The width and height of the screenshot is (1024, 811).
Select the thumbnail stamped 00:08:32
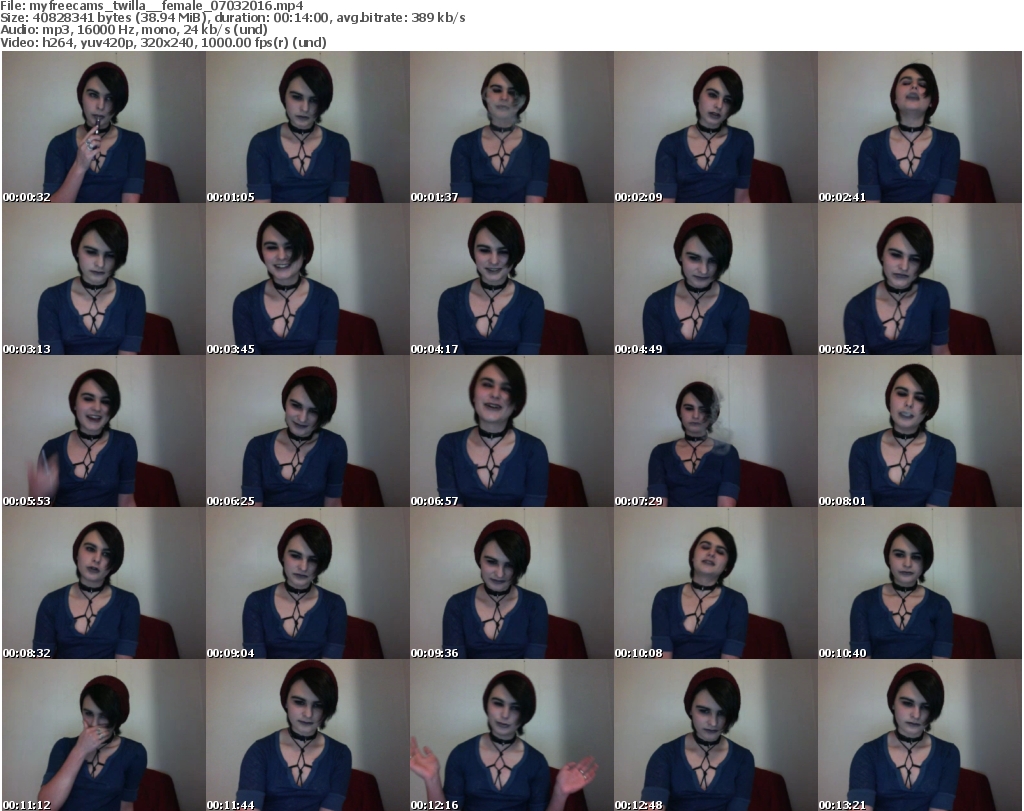point(104,583)
